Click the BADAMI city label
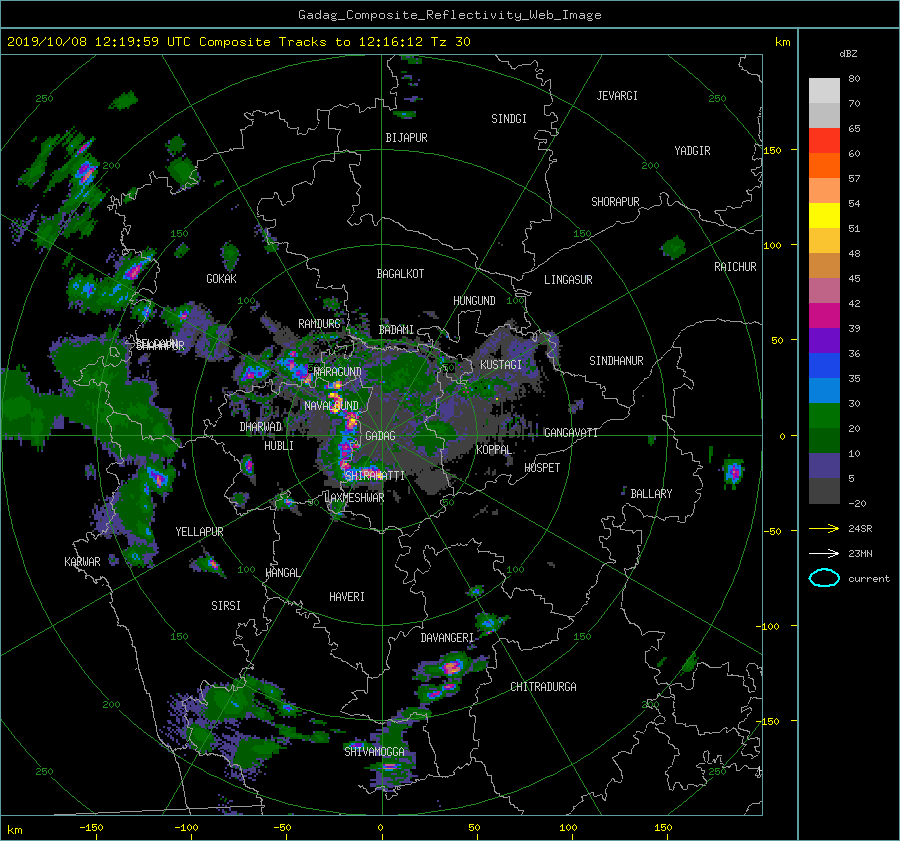900x841 pixels. 396,330
